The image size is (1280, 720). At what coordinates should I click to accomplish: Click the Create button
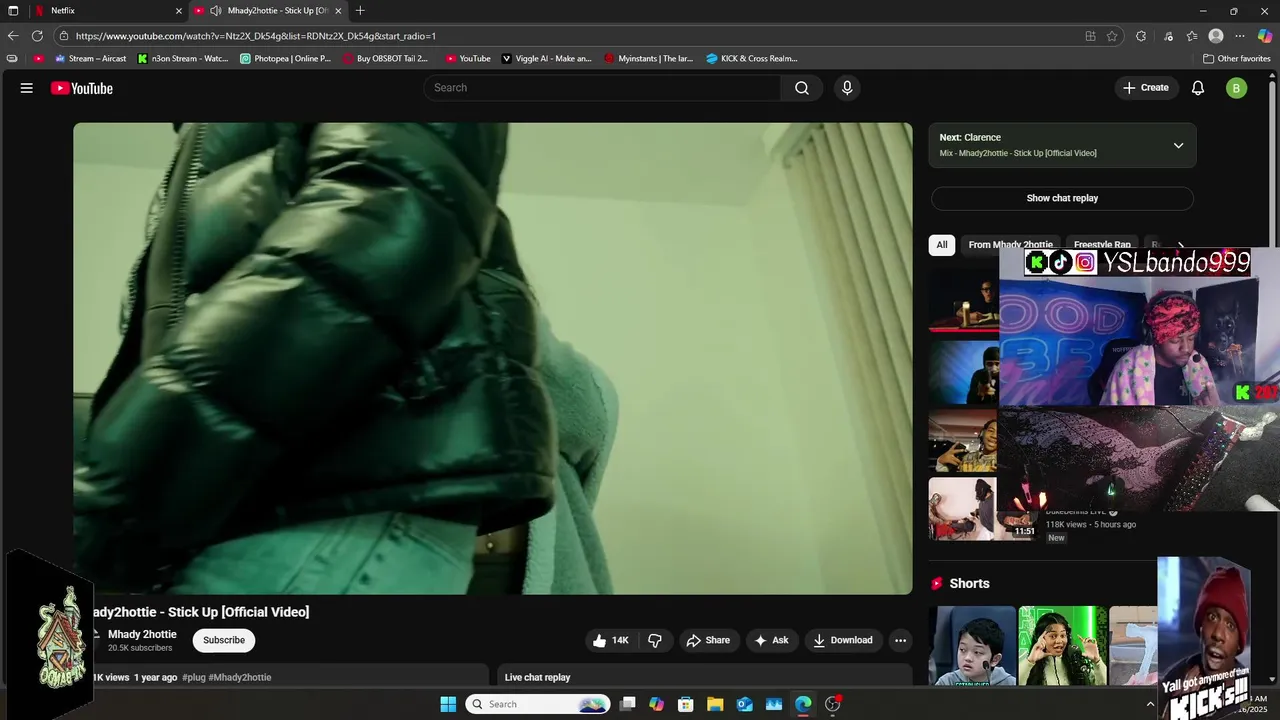1146,88
